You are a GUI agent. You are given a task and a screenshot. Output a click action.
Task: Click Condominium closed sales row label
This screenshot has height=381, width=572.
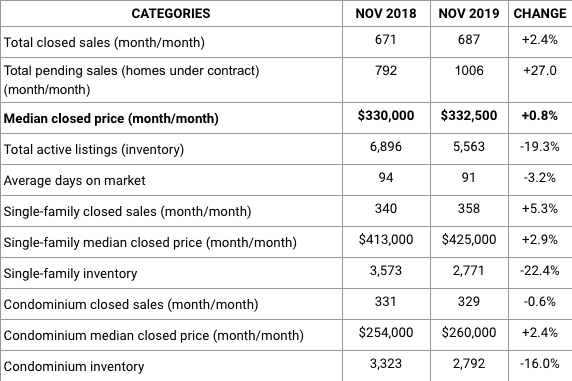131,304
